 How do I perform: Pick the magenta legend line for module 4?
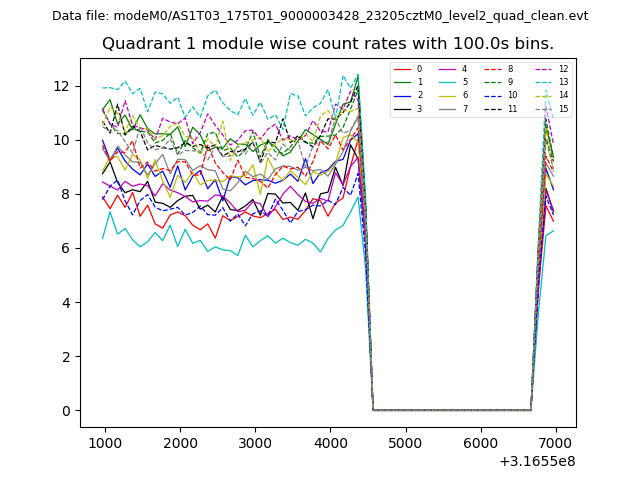tap(449, 70)
